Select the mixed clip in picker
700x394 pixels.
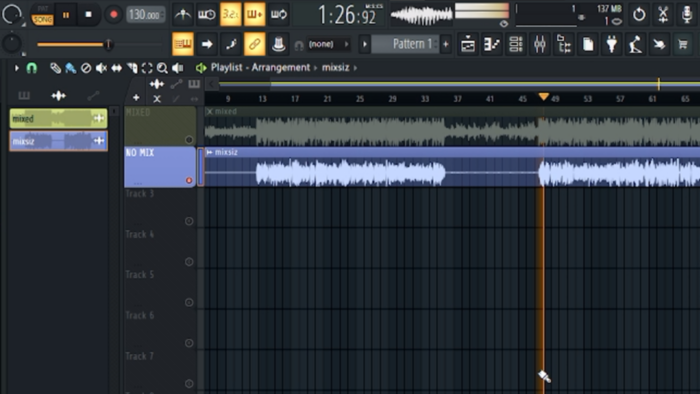(x=58, y=118)
